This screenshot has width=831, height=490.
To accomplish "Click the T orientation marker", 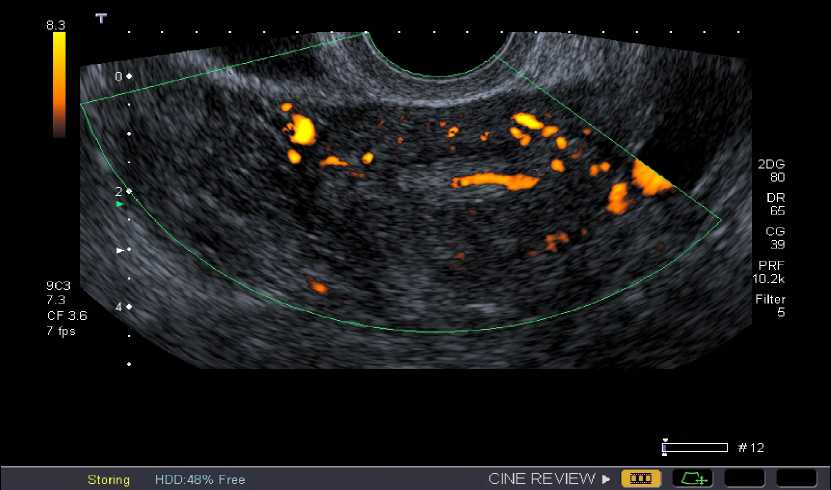I will pyautogui.click(x=101, y=19).
